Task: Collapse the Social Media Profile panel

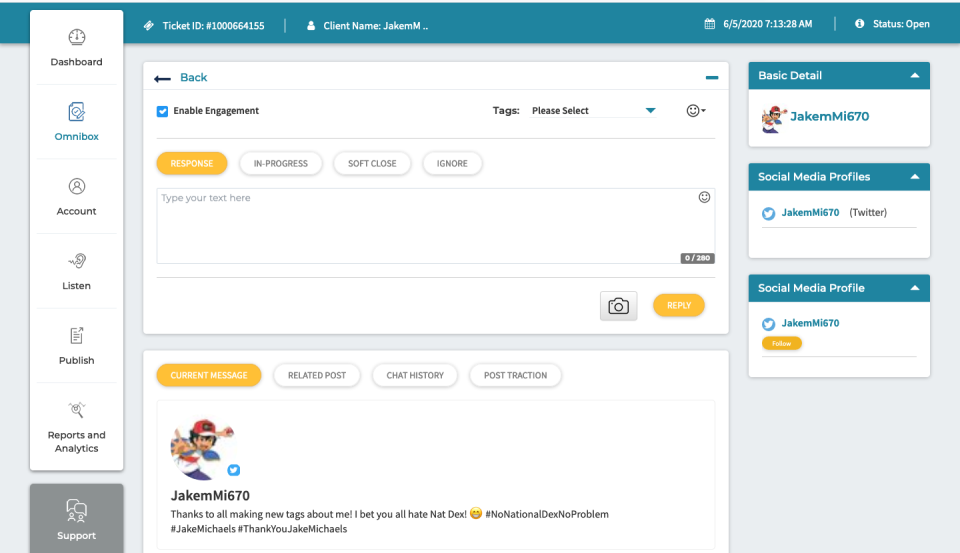Action: pyautogui.click(x=915, y=288)
